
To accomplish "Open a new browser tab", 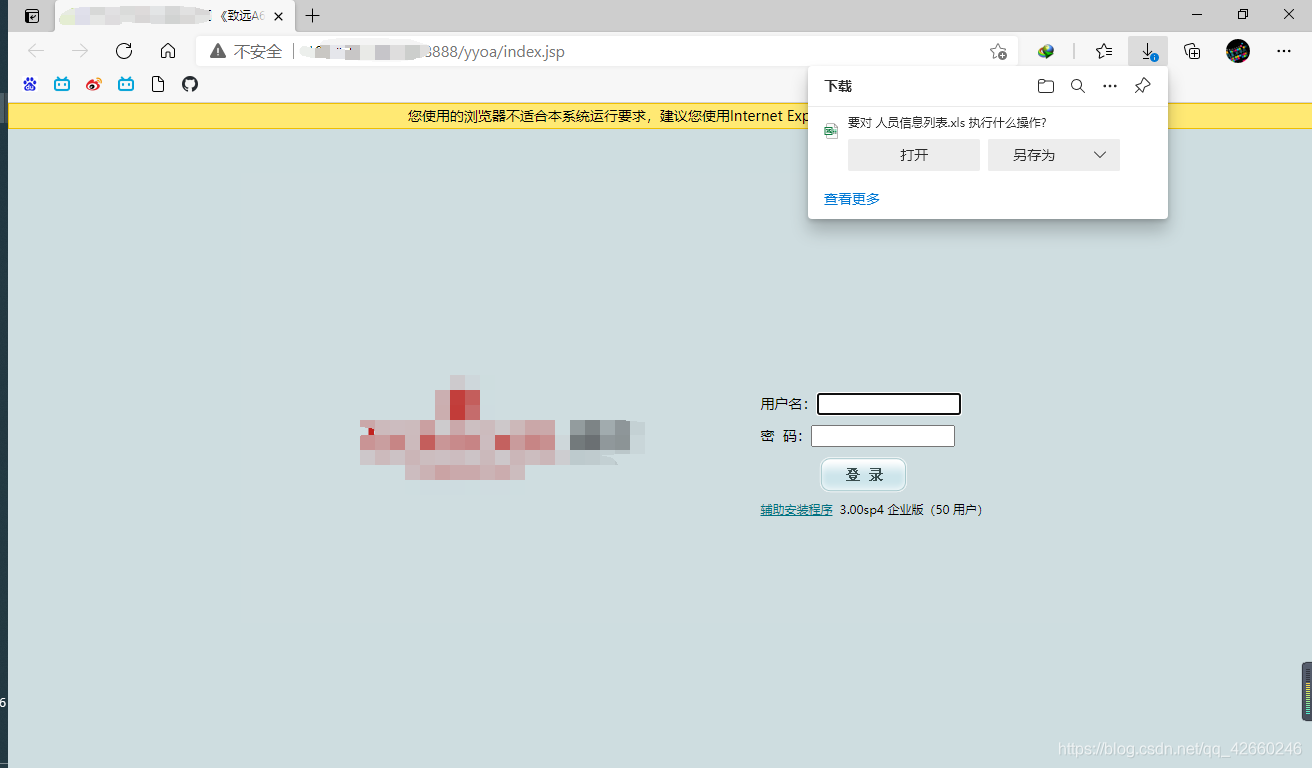I will (x=313, y=16).
